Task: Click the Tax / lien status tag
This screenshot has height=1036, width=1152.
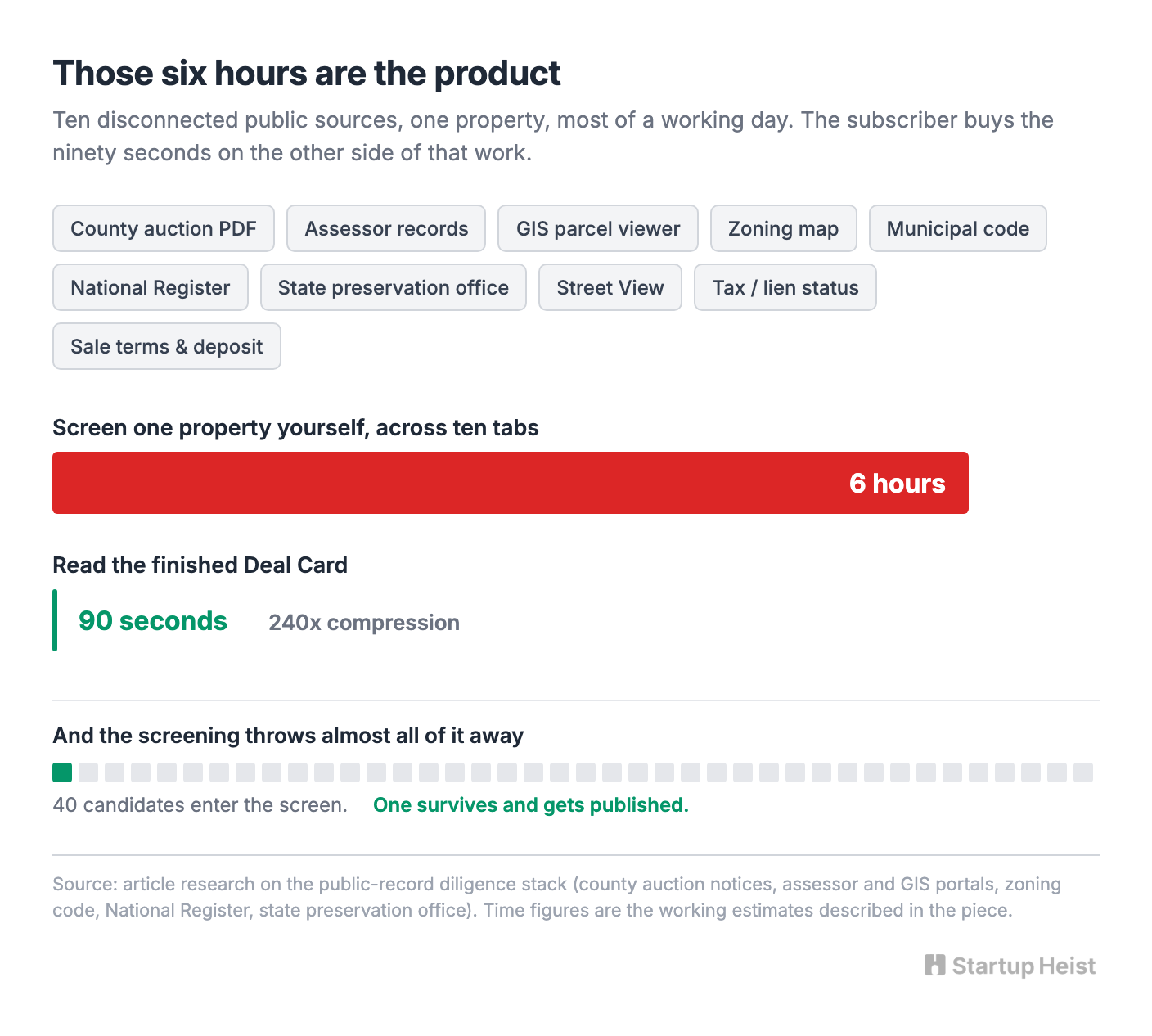Action: coord(785,287)
